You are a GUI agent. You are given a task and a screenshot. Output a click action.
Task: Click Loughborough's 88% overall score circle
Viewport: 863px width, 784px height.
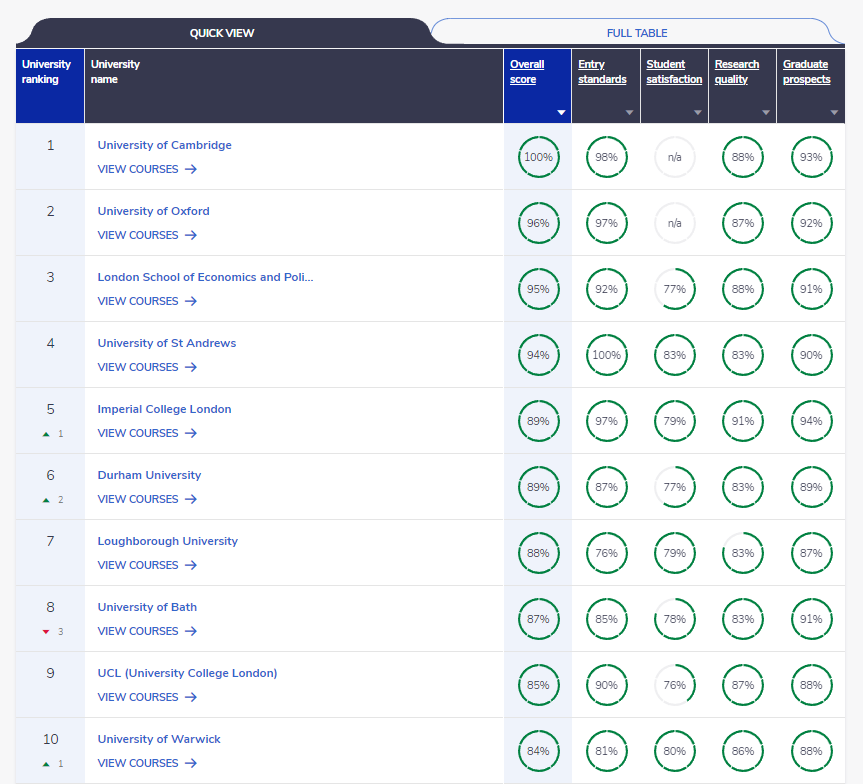(x=538, y=553)
